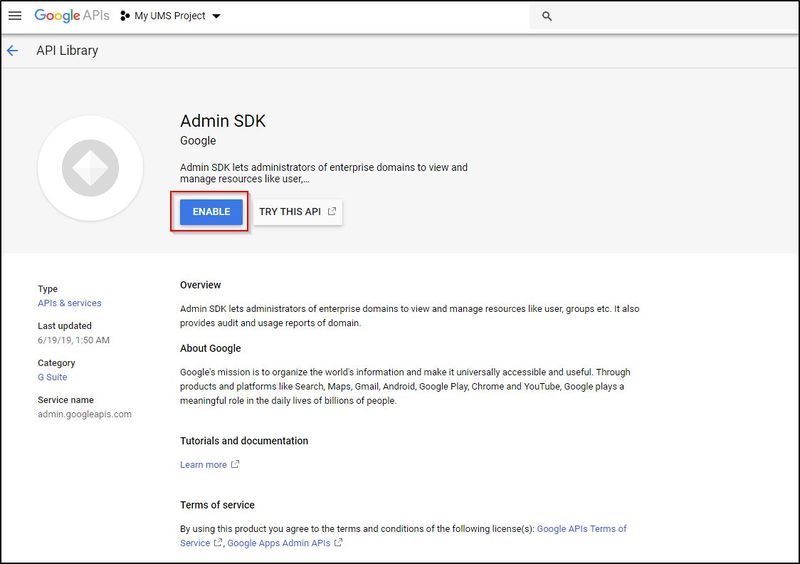The image size is (800, 564).
Task: Click the TRY THIS API button text
Action: pyautogui.click(x=290, y=212)
